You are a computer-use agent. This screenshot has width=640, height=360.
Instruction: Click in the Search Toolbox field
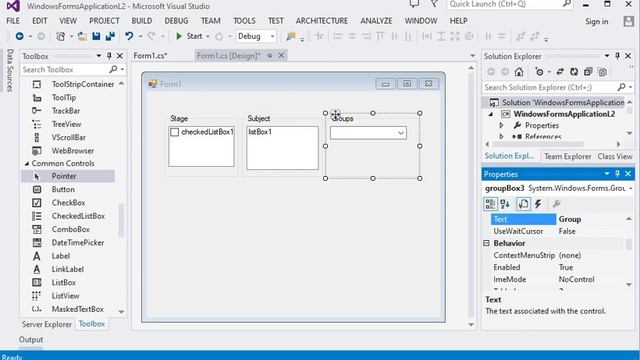click(65, 70)
